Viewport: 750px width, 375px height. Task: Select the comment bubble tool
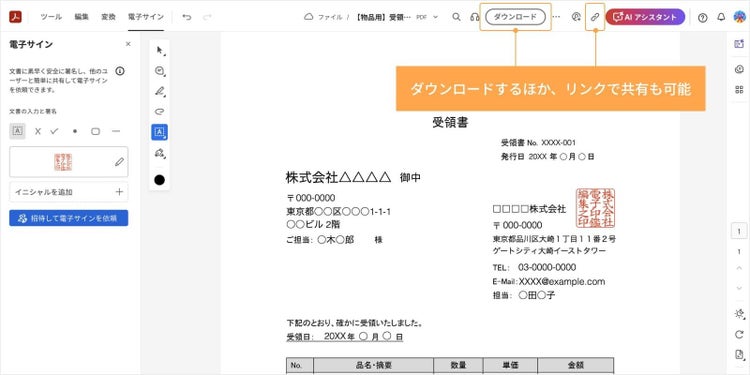tap(160, 71)
